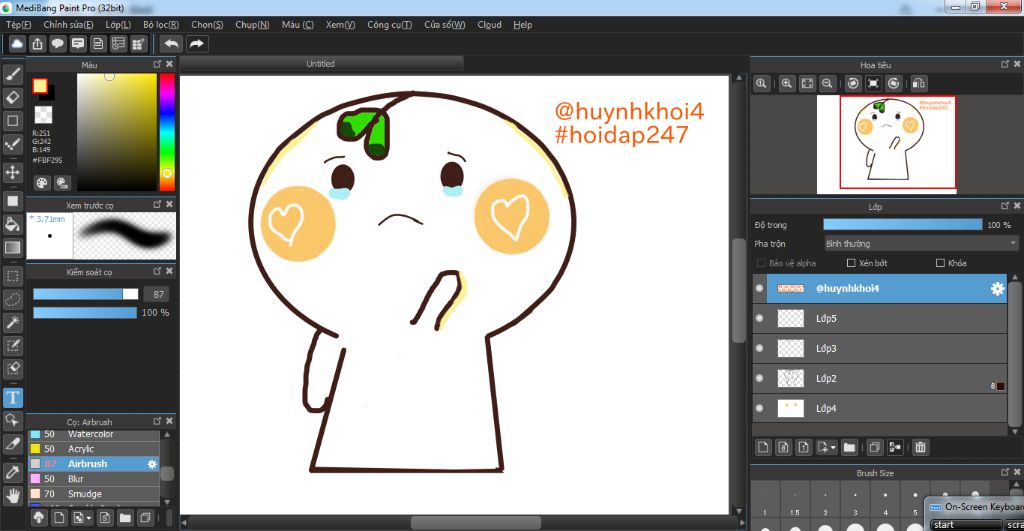This screenshot has height=531, width=1024.
Task: Delete layer with the trash icon
Action: (920, 447)
